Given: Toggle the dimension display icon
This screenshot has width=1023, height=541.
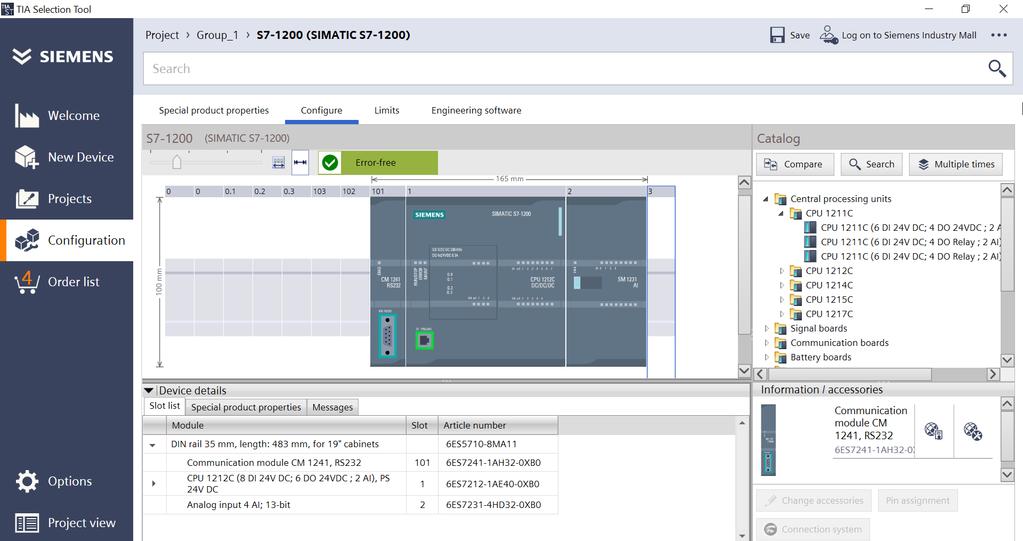Looking at the screenshot, I should point(300,162).
